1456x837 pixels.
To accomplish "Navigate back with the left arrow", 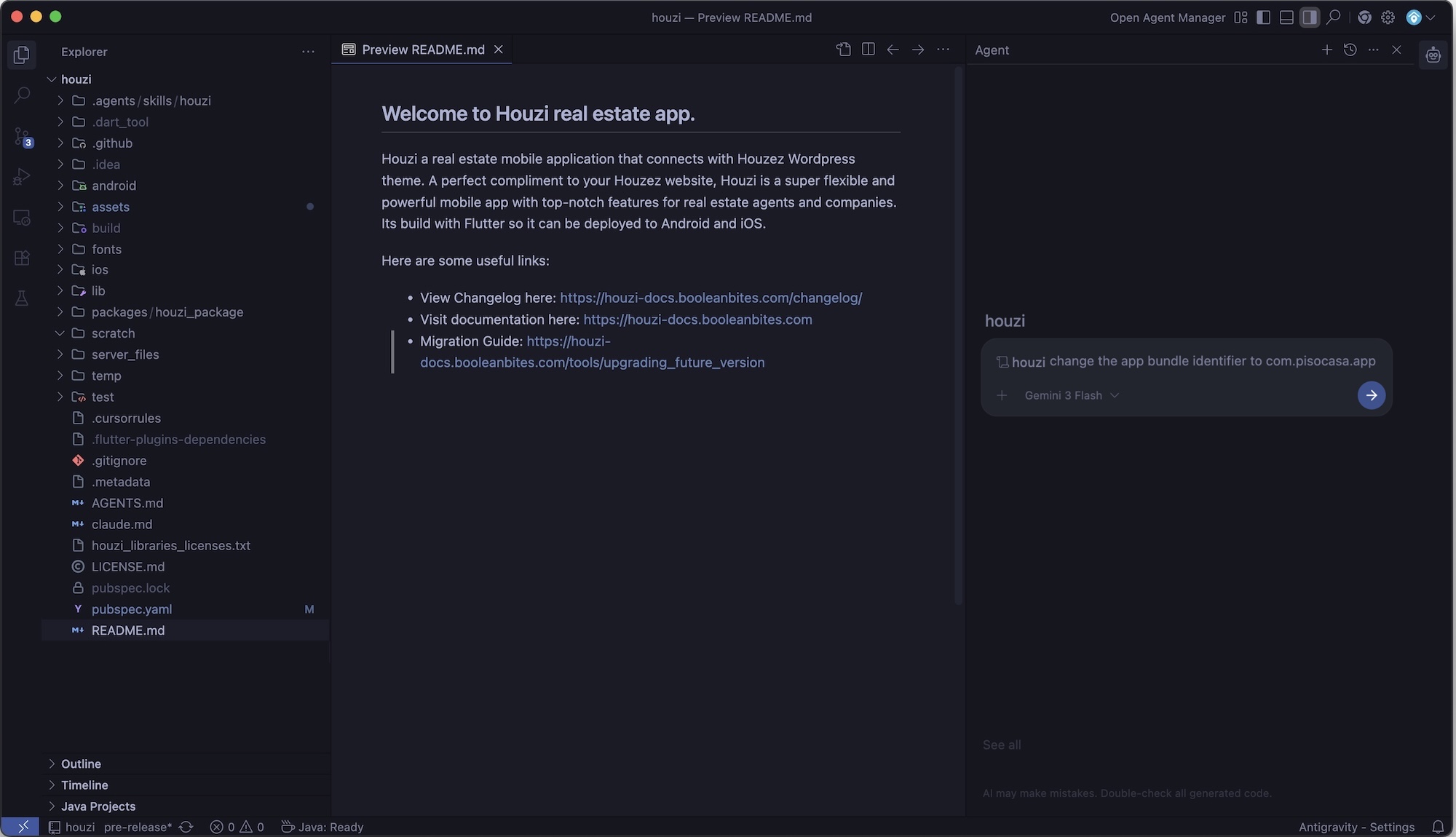I will [893, 49].
